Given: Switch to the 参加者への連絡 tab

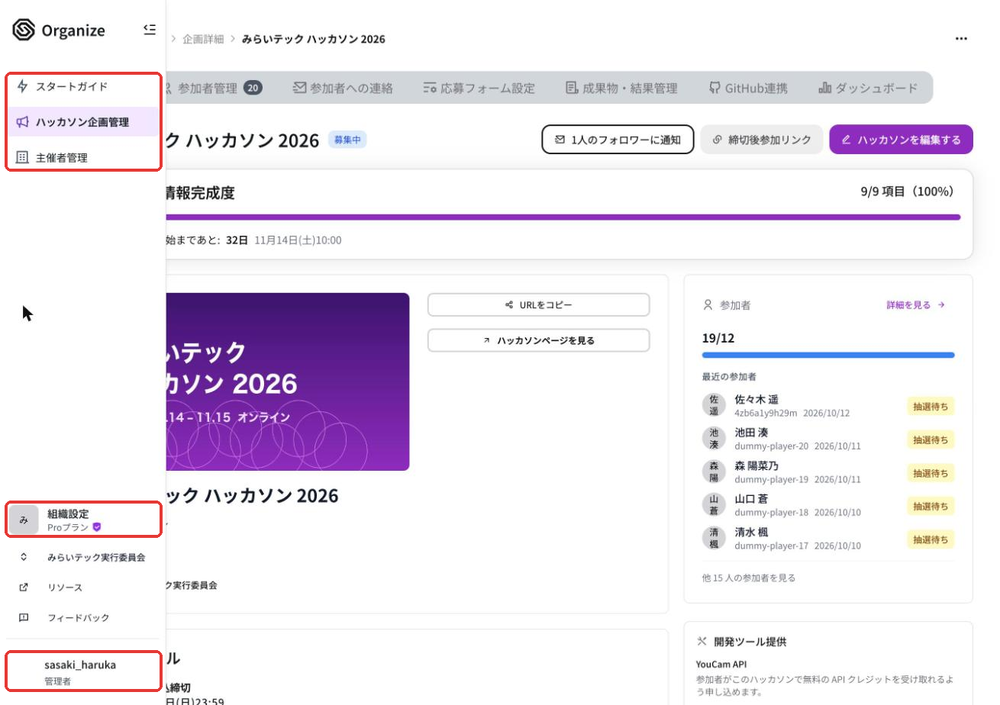Looking at the screenshot, I should pyautogui.click(x=343, y=88).
